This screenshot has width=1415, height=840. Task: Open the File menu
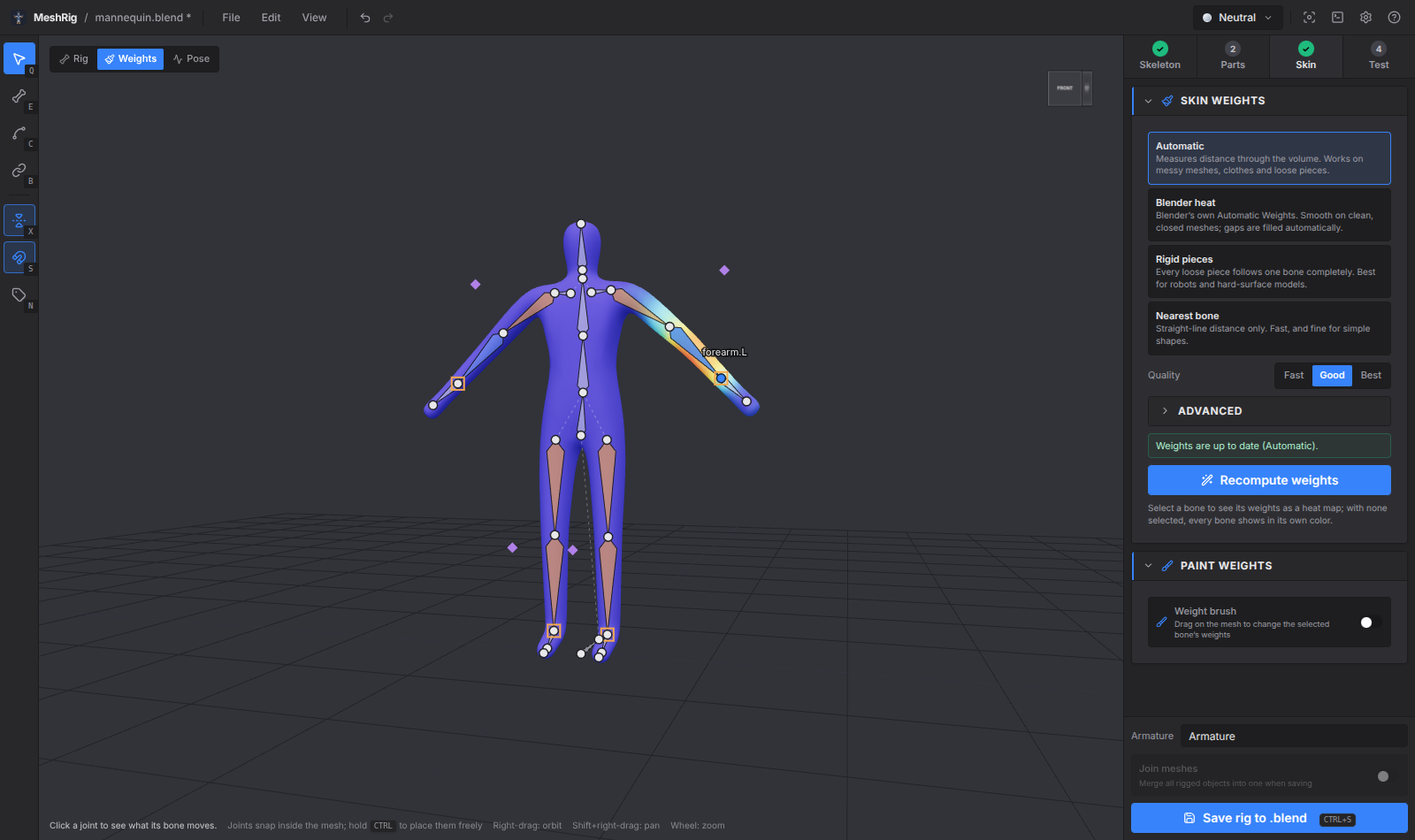click(x=231, y=18)
